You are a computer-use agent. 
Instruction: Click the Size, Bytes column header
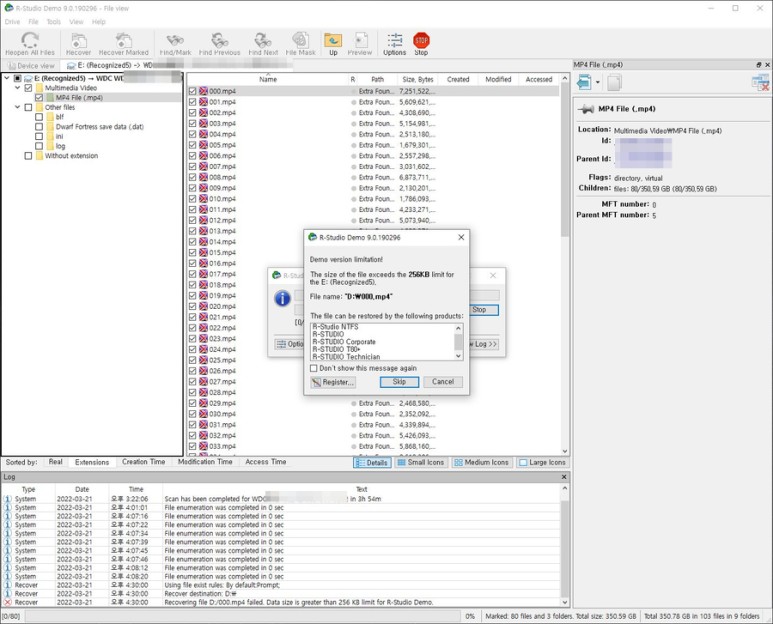(x=417, y=79)
